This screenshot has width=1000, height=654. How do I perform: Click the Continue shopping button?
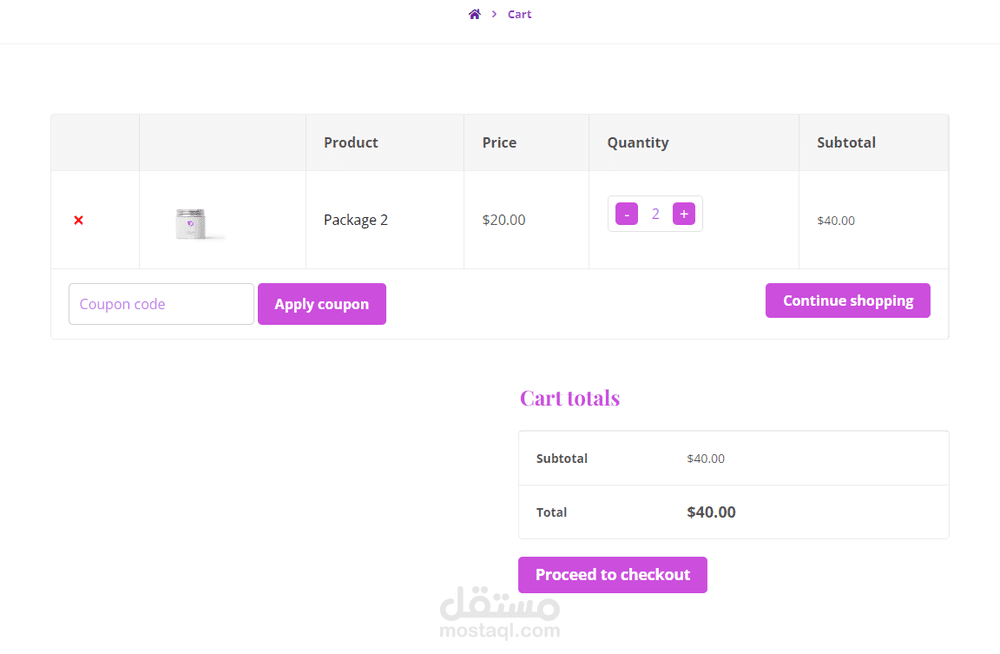point(847,300)
